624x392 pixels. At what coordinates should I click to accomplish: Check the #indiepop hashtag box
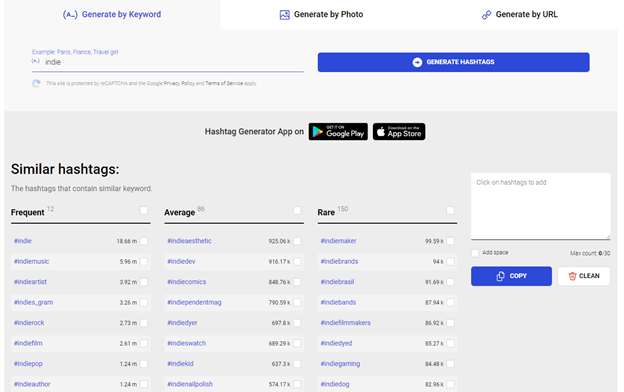[x=144, y=364]
